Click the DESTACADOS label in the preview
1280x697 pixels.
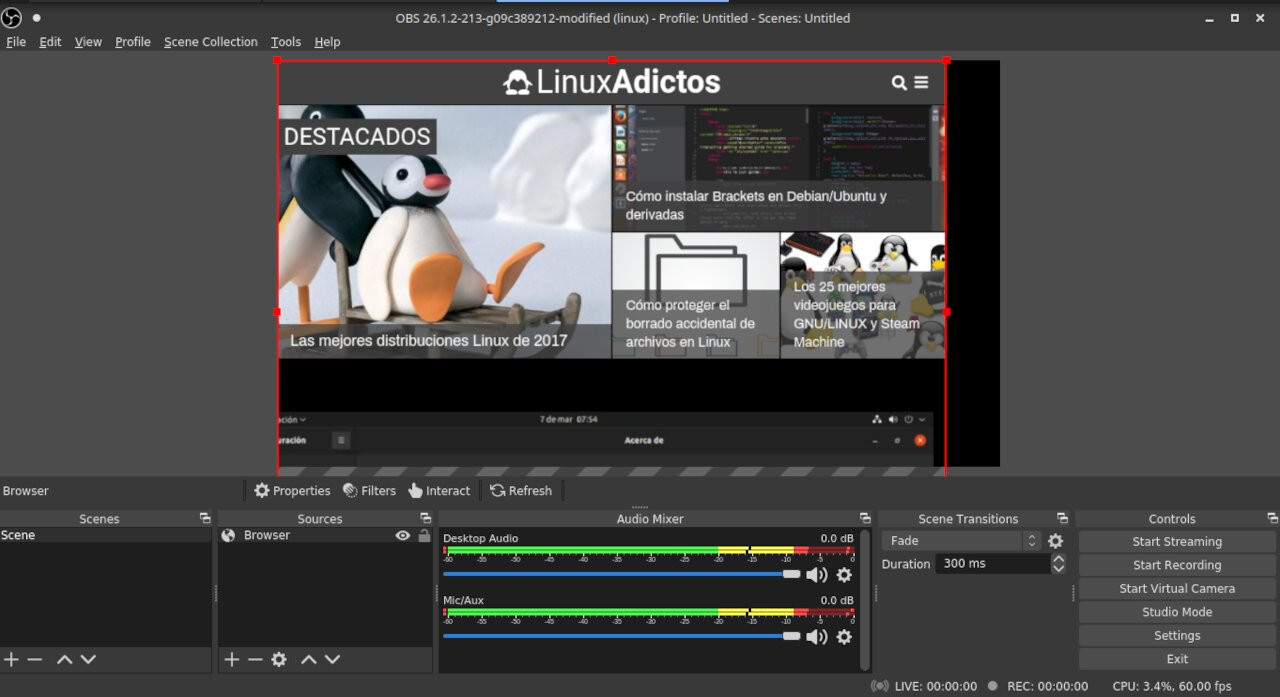point(357,136)
